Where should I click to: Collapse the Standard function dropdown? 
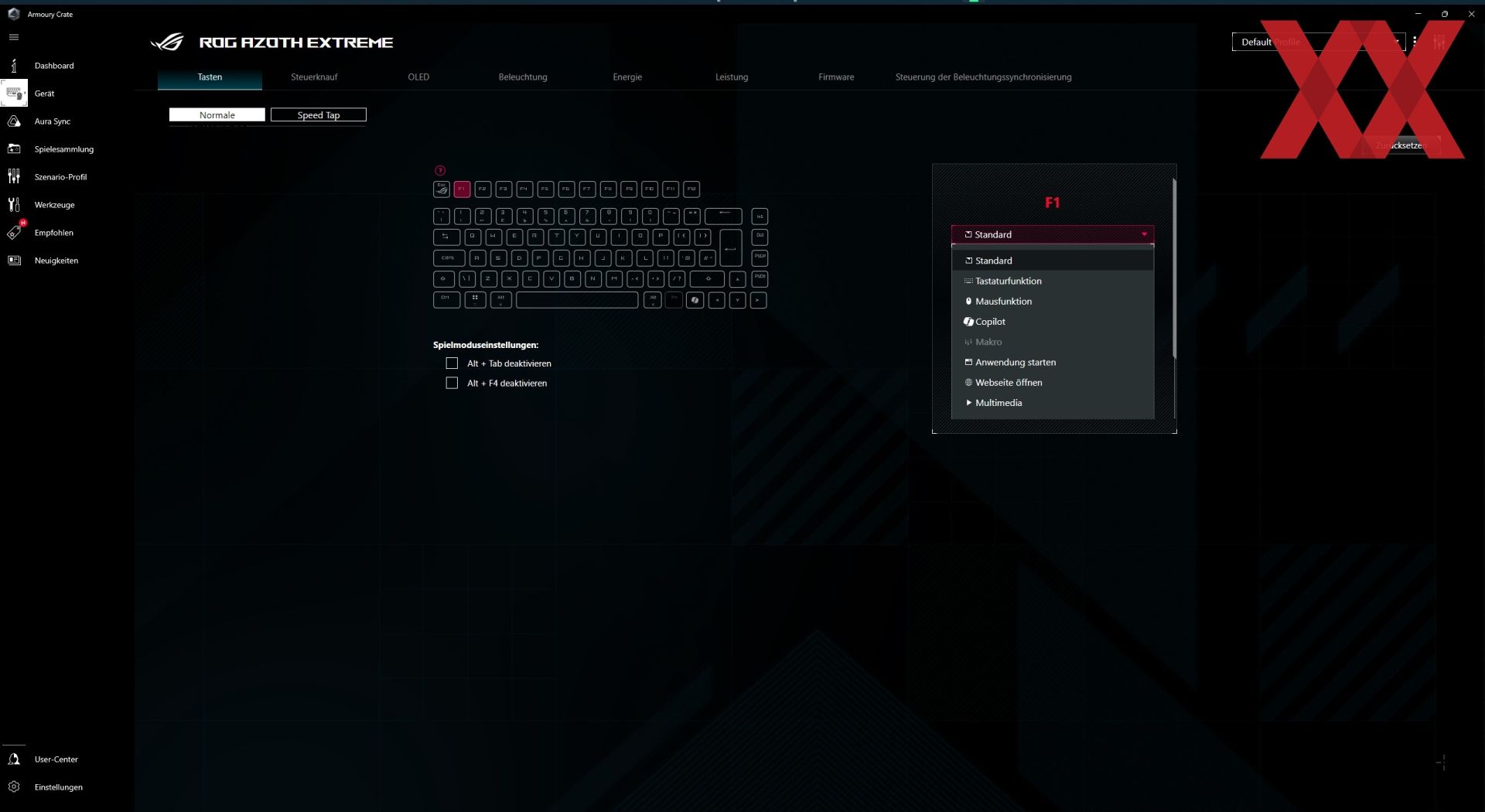point(1053,234)
